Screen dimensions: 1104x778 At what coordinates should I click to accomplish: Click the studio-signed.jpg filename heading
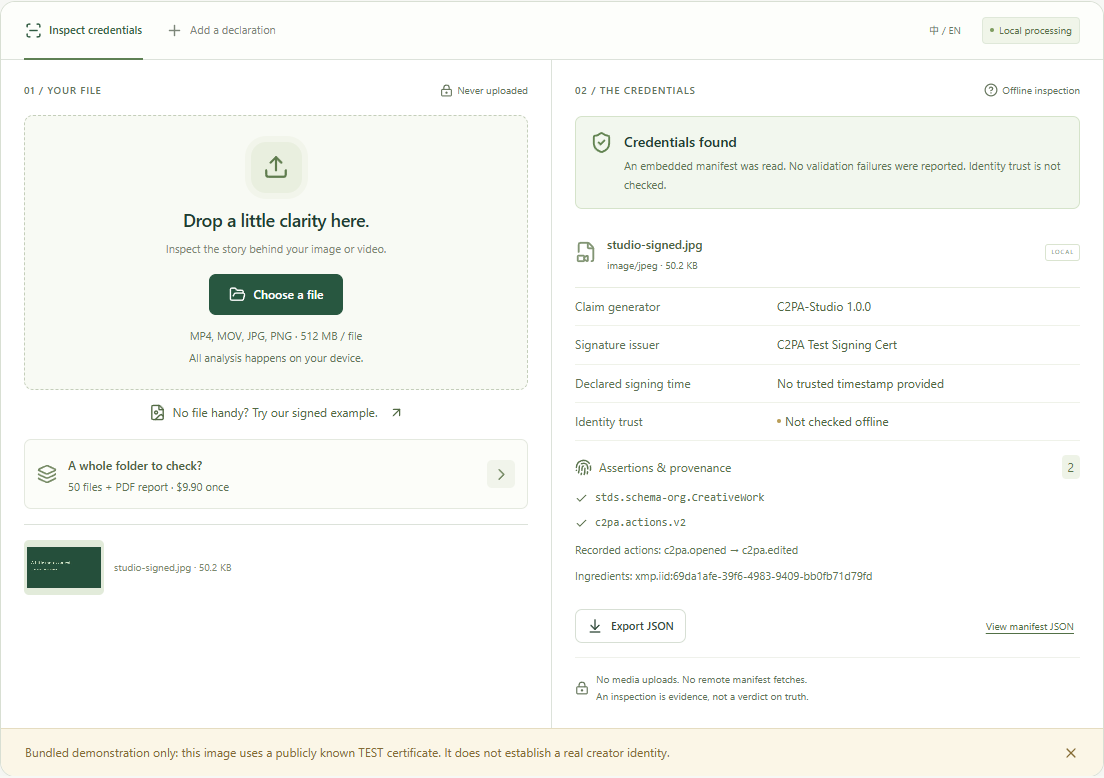coord(655,245)
